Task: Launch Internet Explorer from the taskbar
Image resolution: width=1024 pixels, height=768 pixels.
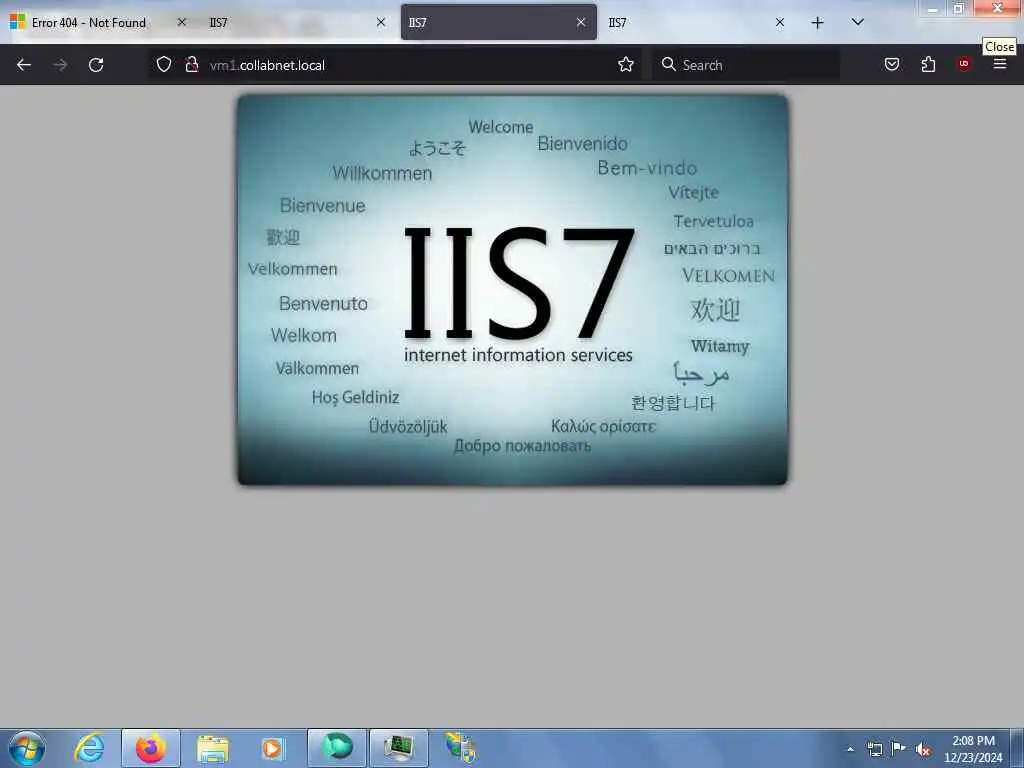Action: (x=89, y=748)
